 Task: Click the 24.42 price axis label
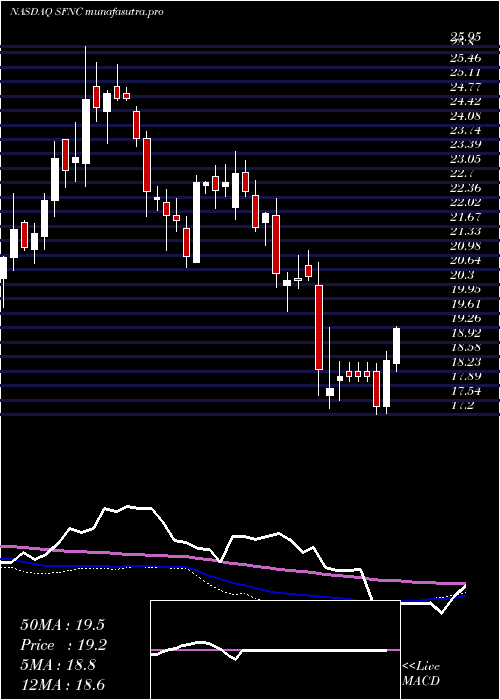pyautogui.click(x=466, y=101)
